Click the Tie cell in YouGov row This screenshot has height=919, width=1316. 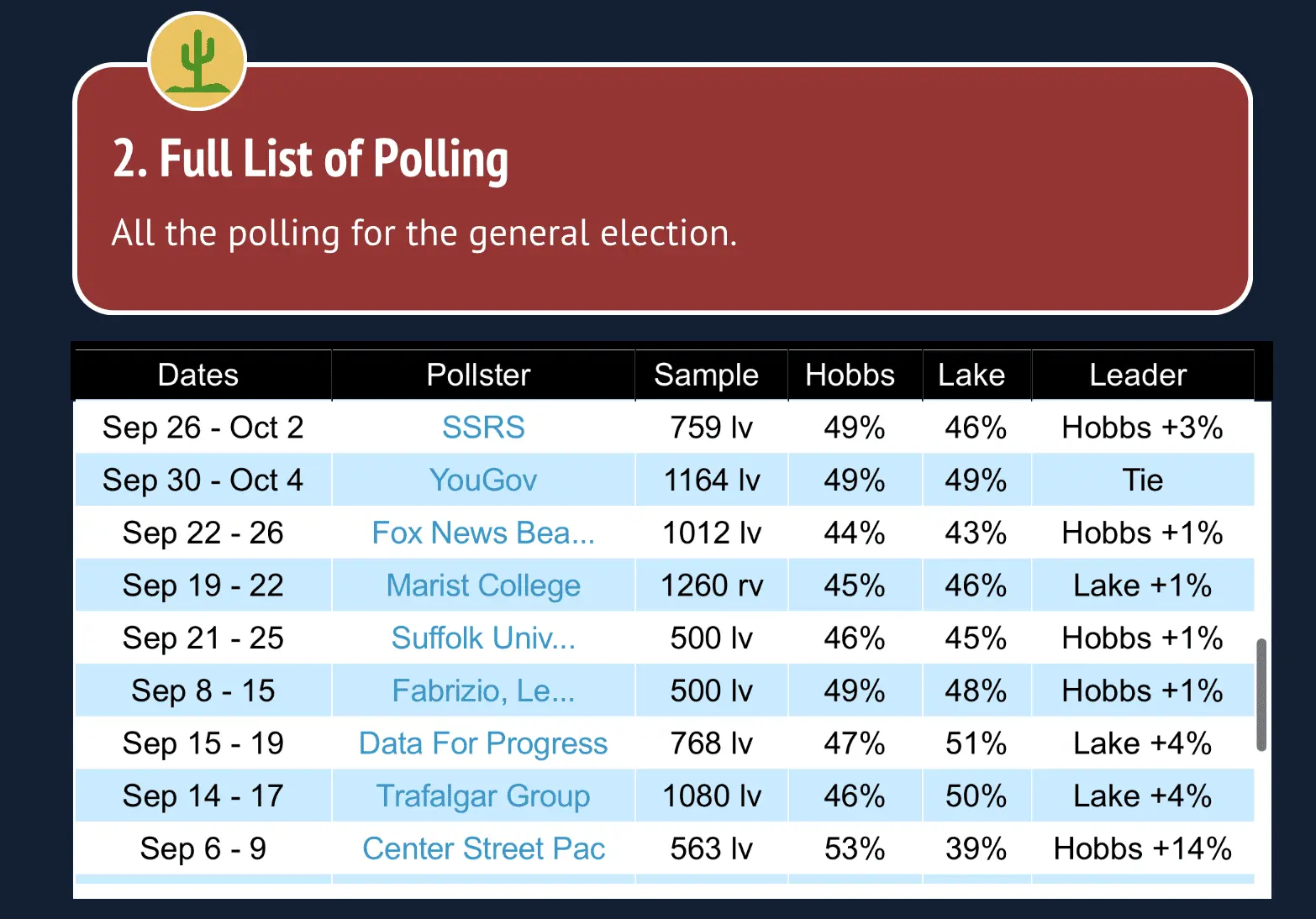coord(1142,481)
